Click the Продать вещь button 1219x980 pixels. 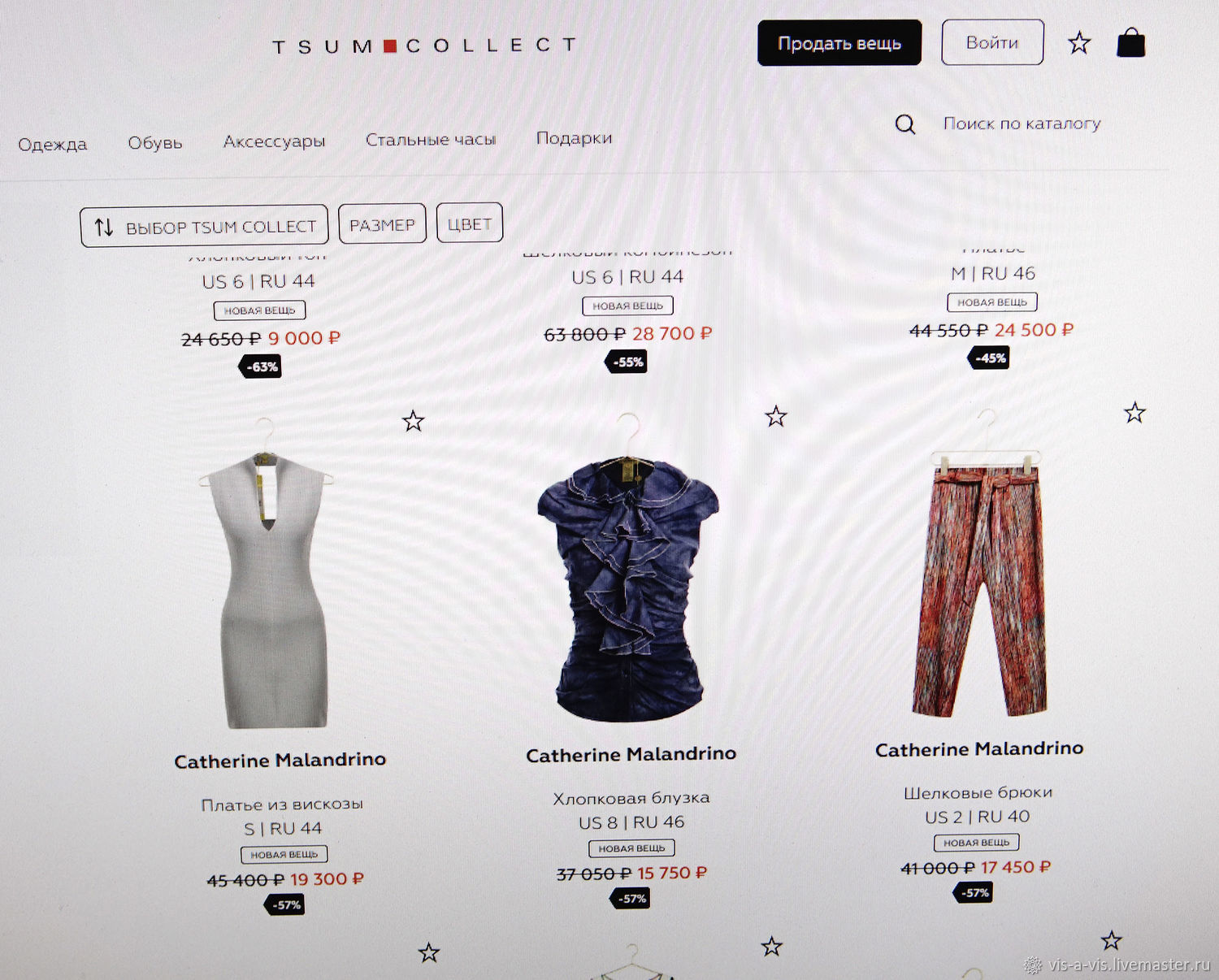tap(839, 43)
